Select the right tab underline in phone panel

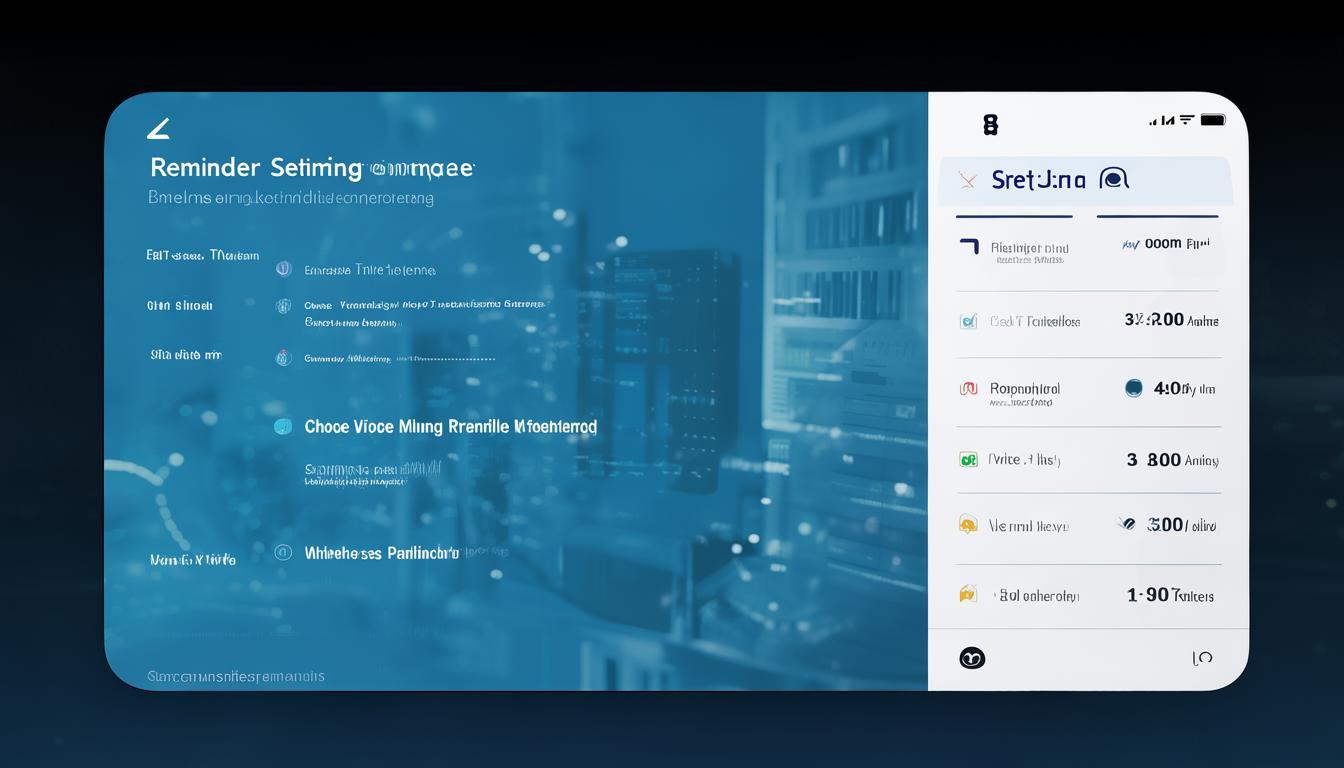click(1157, 216)
